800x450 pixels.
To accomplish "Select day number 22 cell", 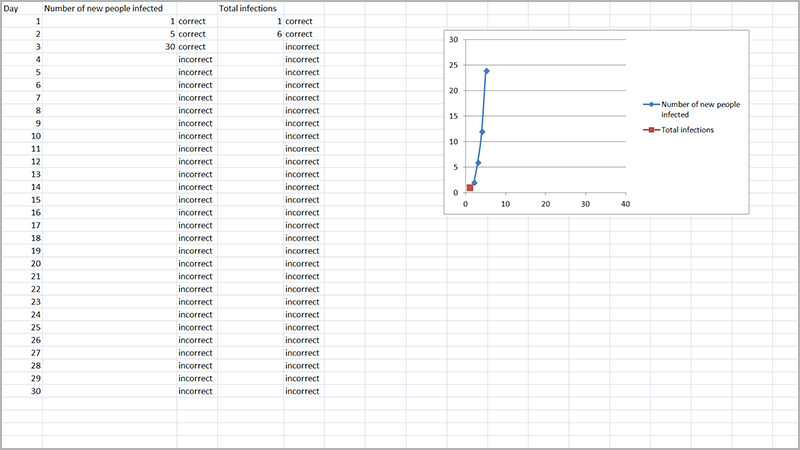I will tap(22, 289).
